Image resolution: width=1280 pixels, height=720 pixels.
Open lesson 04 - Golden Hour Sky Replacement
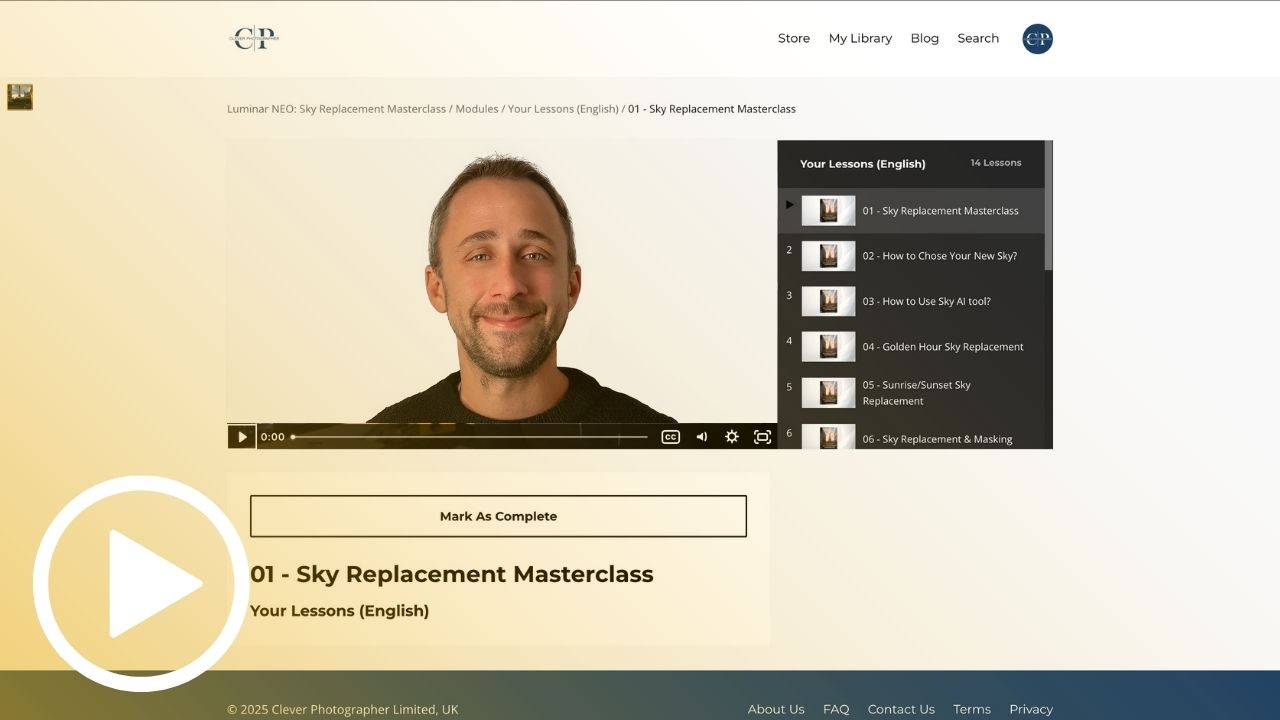911,347
